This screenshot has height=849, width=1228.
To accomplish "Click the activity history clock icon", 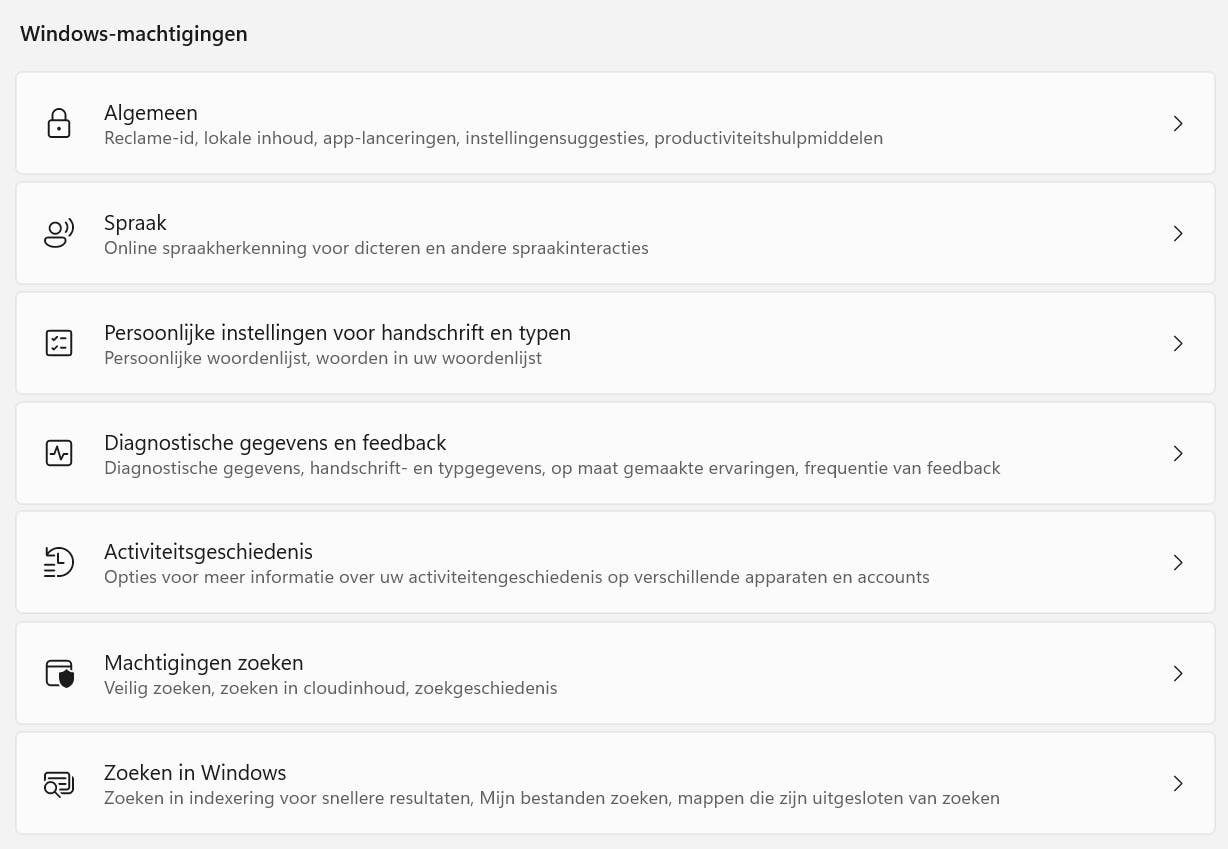I will click(x=59, y=563).
